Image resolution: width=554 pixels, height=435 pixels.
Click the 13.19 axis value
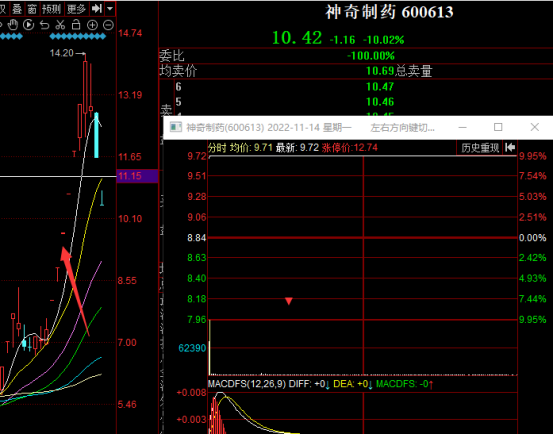tap(130, 95)
